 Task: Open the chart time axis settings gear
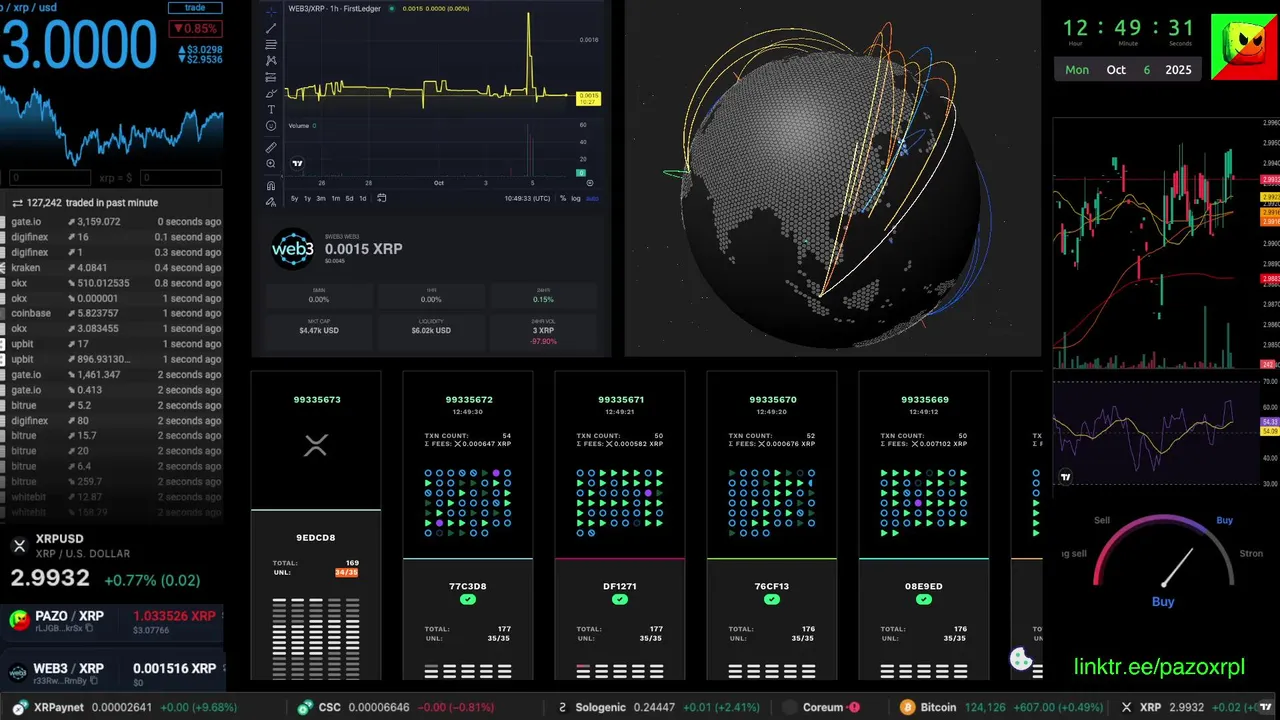[590, 183]
